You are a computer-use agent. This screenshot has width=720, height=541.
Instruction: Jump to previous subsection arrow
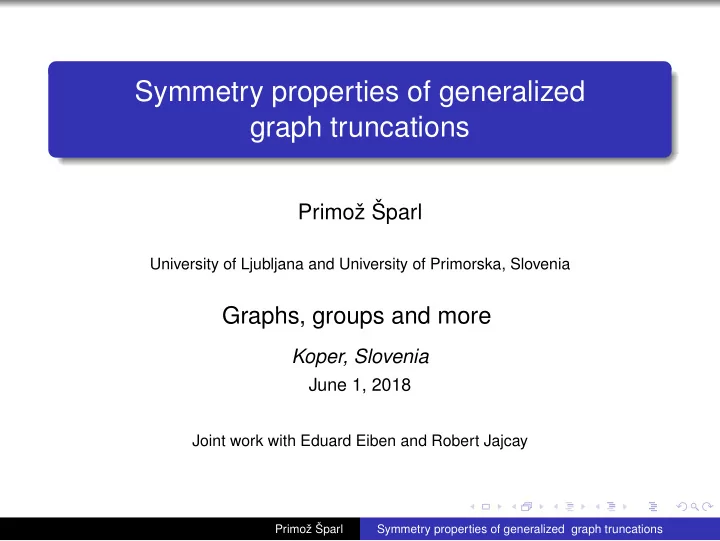click(556, 507)
